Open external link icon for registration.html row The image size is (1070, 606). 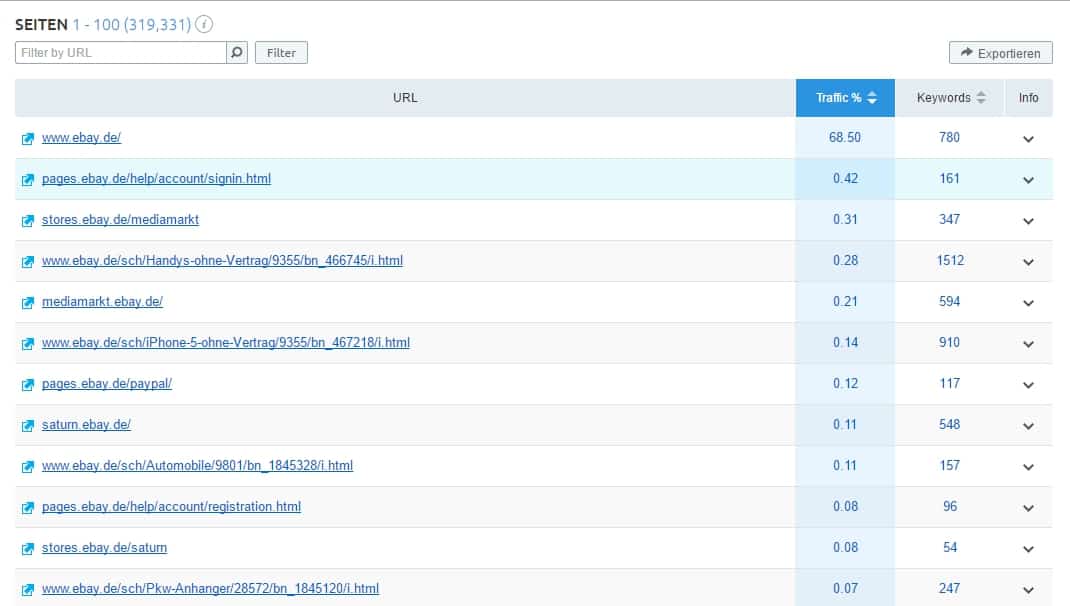tap(27, 507)
